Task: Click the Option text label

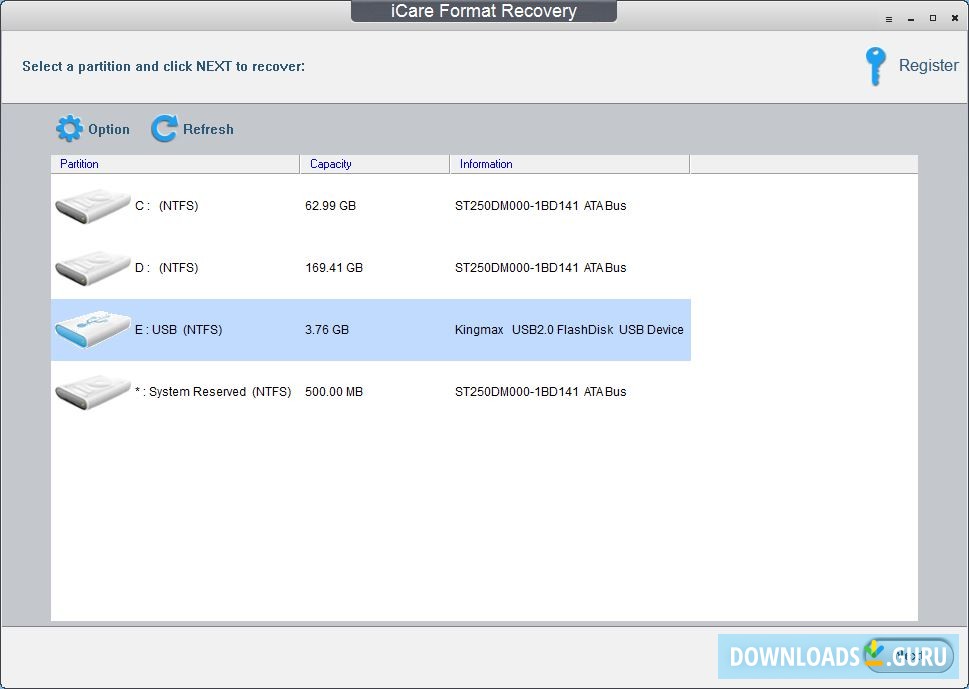Action: tap(109, 129)
